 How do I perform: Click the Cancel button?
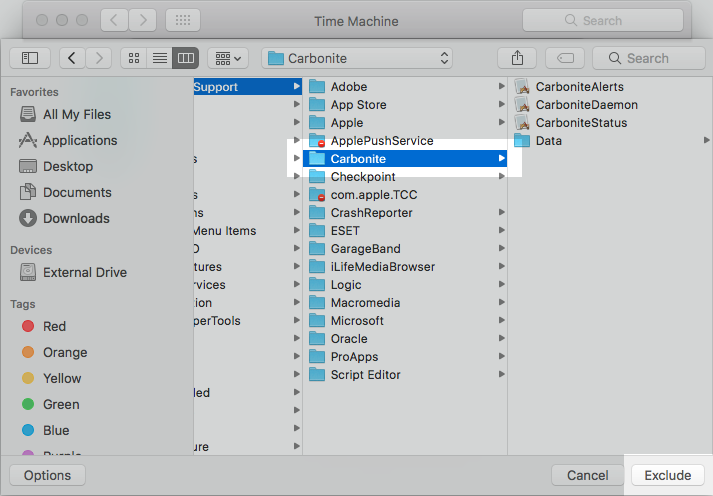587,475
